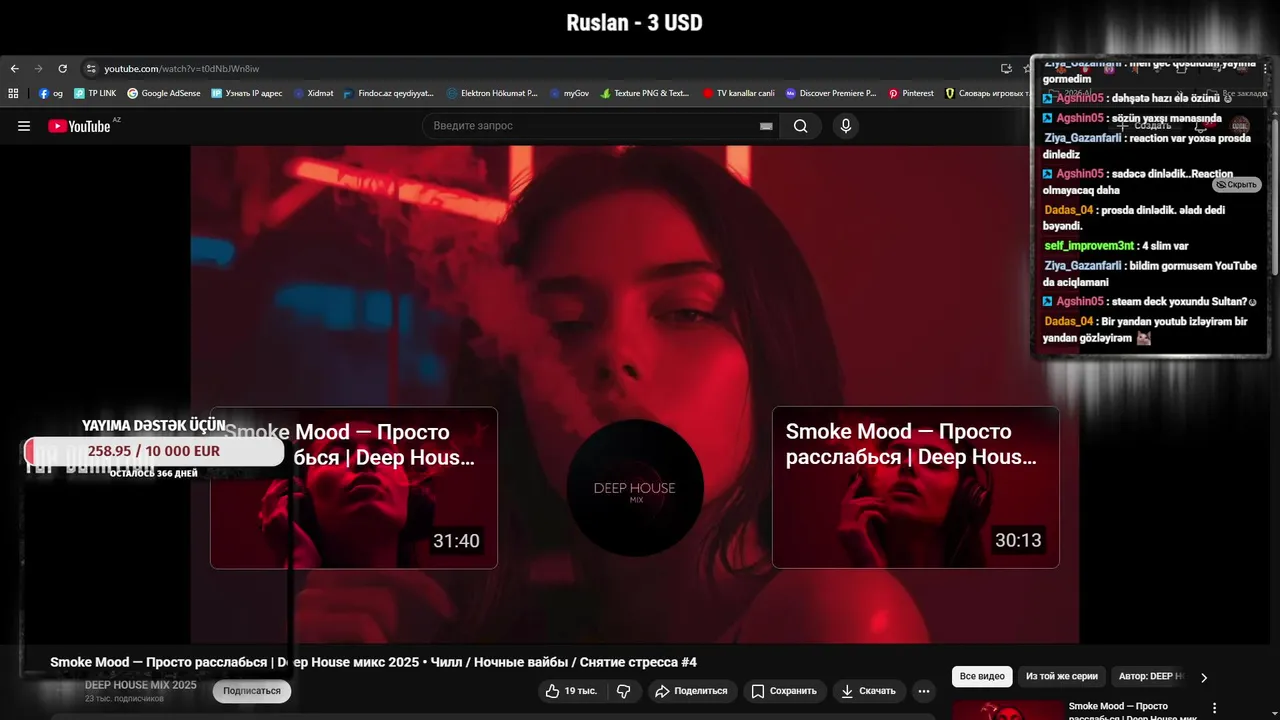Click 23 тыс. подписчиков subscriber count
Viewport: 1280px width, 720px height.
pyautogui.click(x=124, y=698)
